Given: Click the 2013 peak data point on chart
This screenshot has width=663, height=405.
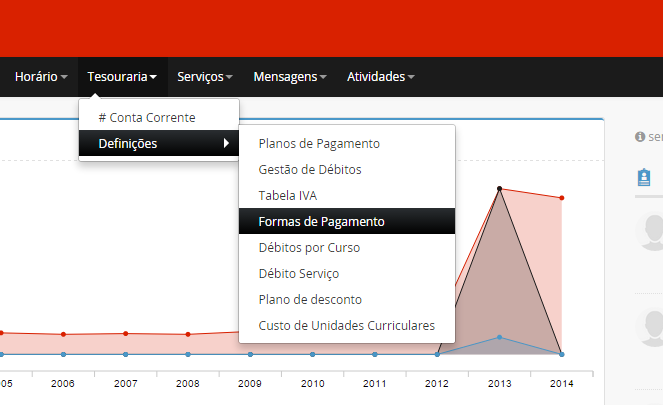Looking at the screenshot, I should (499, 188).
